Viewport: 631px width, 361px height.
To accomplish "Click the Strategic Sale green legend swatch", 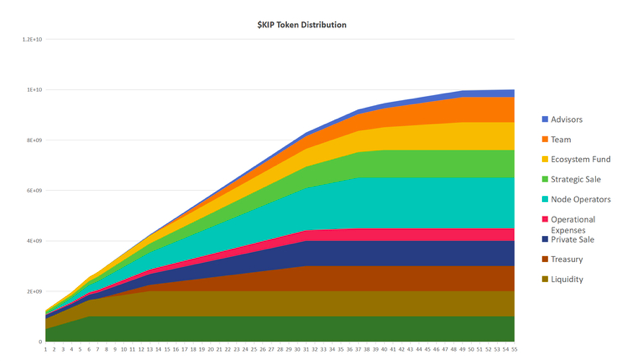I will tap(545, 179).
